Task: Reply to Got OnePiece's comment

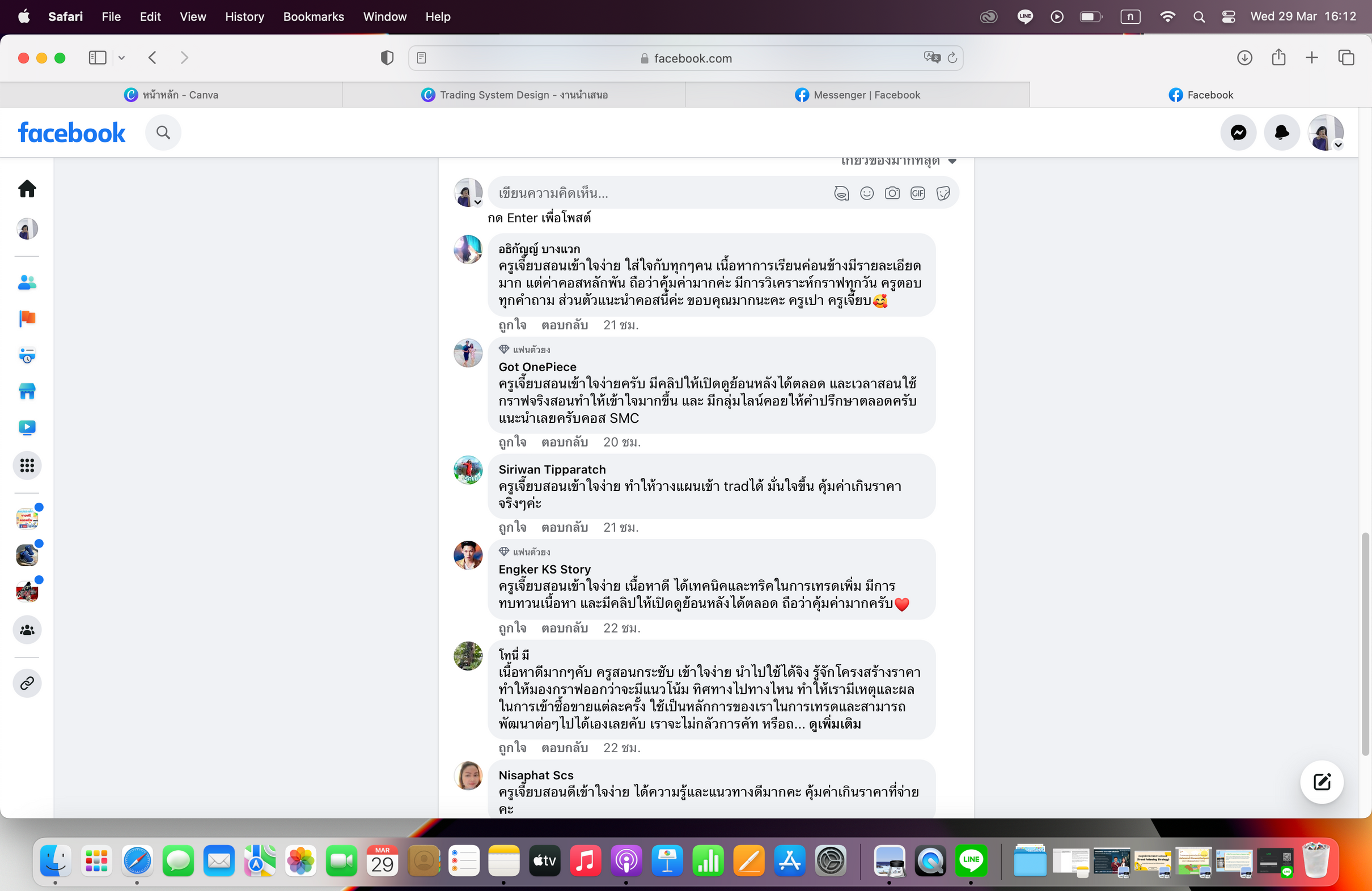Action: (x=564, y=442)
